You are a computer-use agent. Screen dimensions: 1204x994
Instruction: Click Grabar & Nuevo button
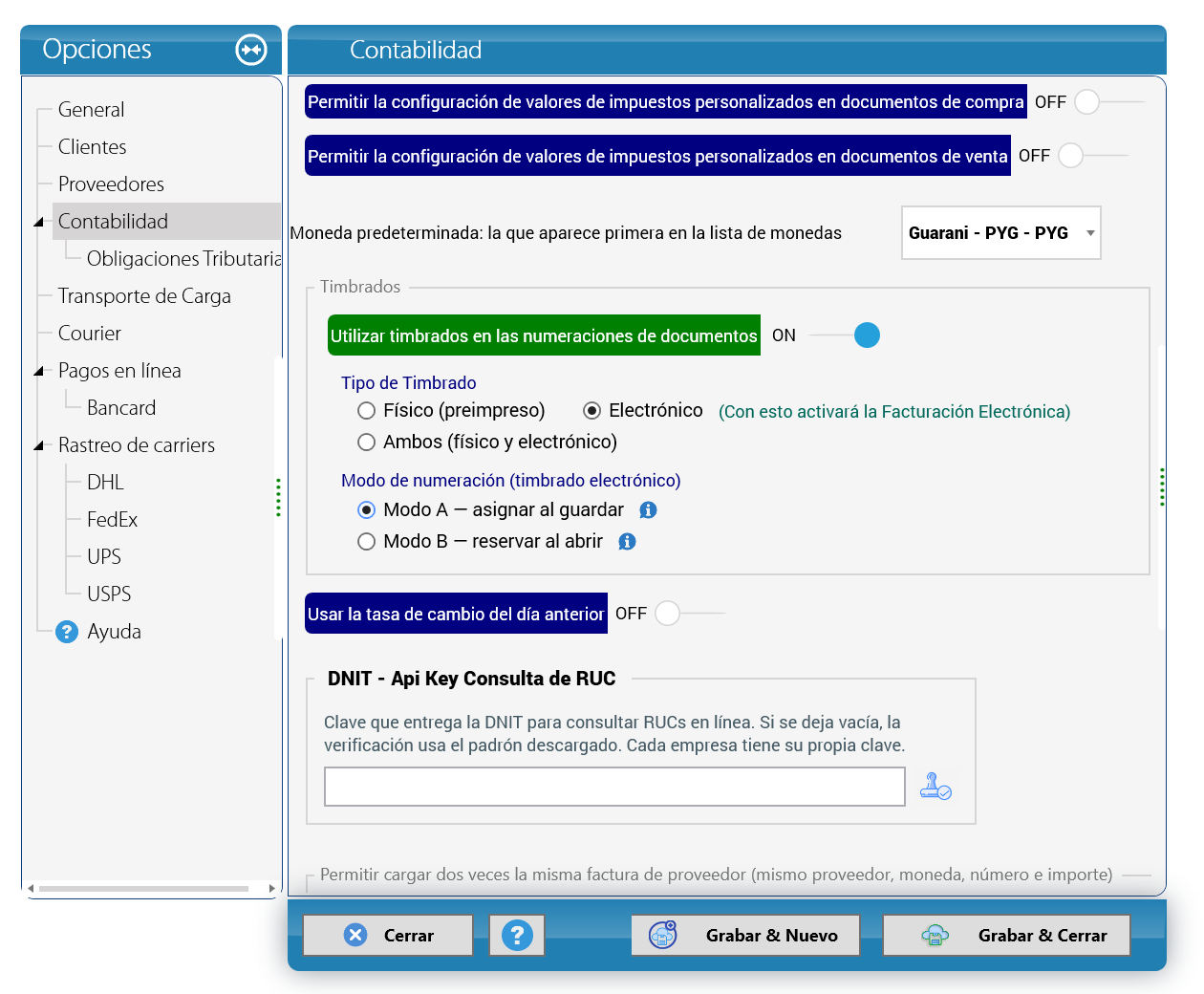point(745,935)
